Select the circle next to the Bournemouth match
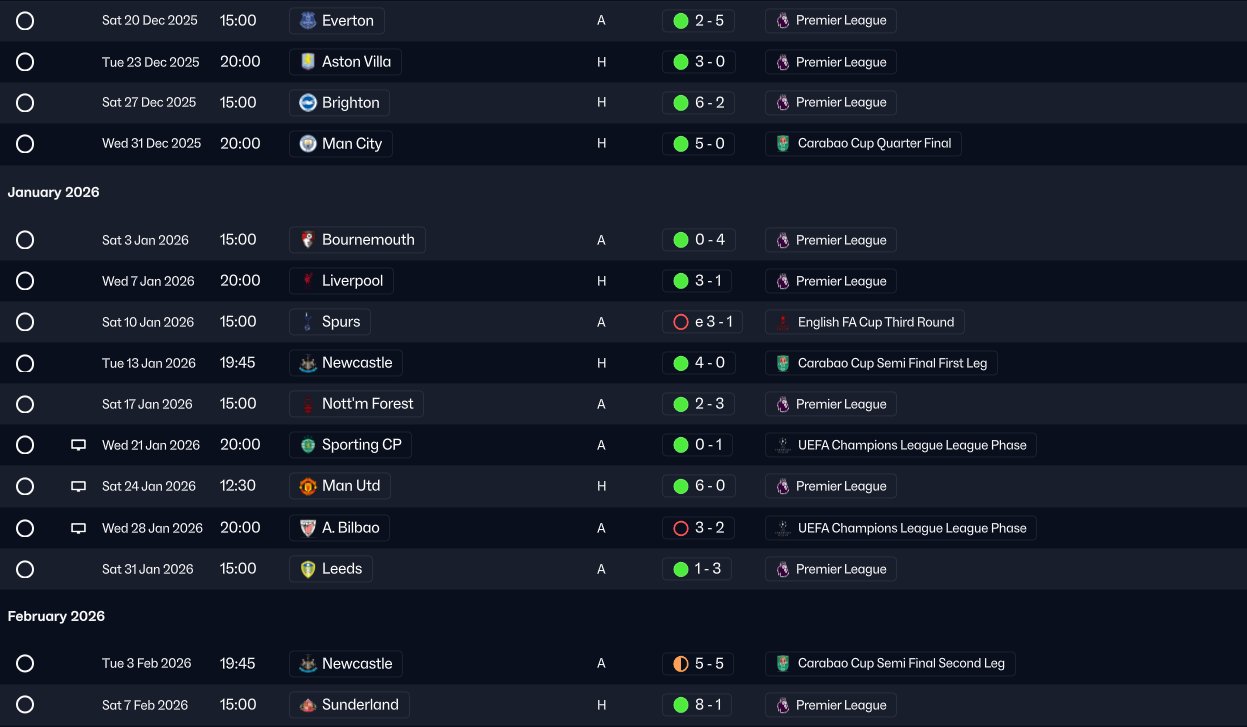Screen dimensions: 1247x727 tap(25, 240)
